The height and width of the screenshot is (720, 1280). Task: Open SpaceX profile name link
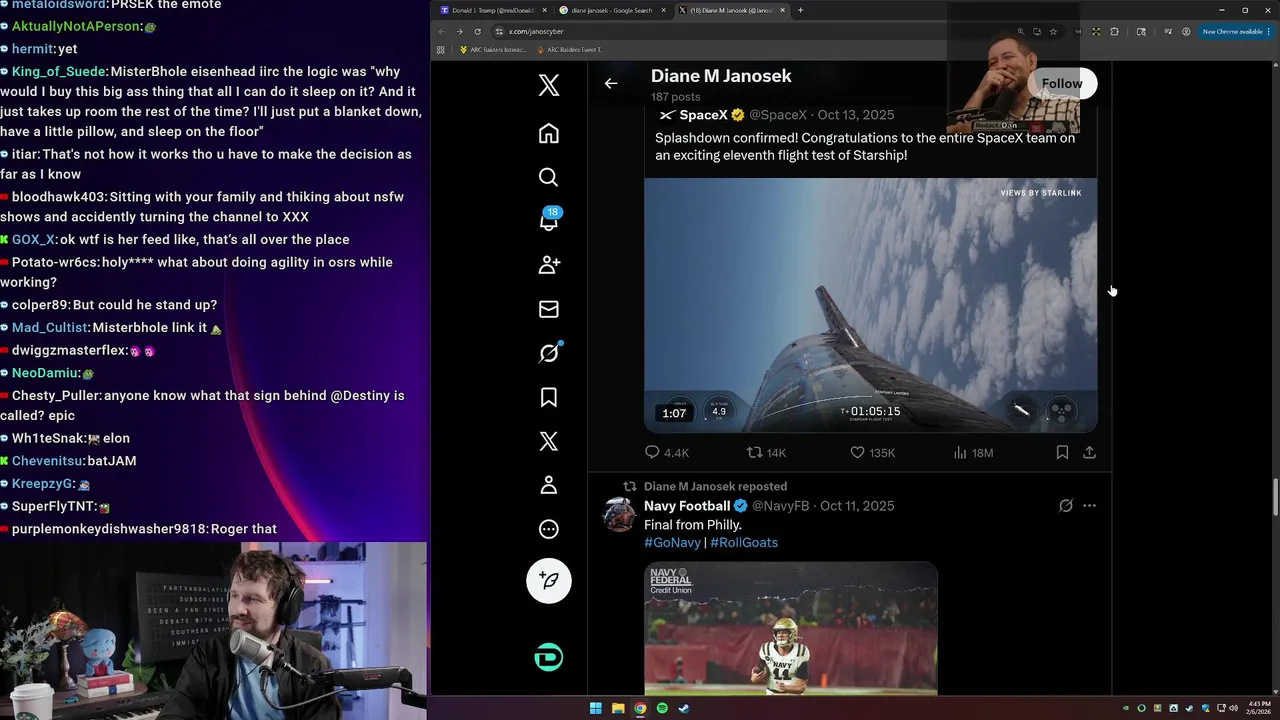pyautogui.click(x=703, y=115)
